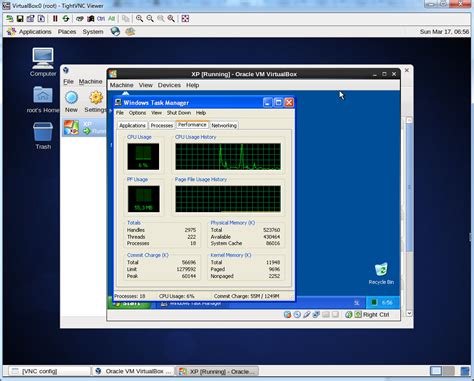Pause the VNC session with red pause icon
The height and width of the screenshot is (381, 474).
(x=55, y=19)
